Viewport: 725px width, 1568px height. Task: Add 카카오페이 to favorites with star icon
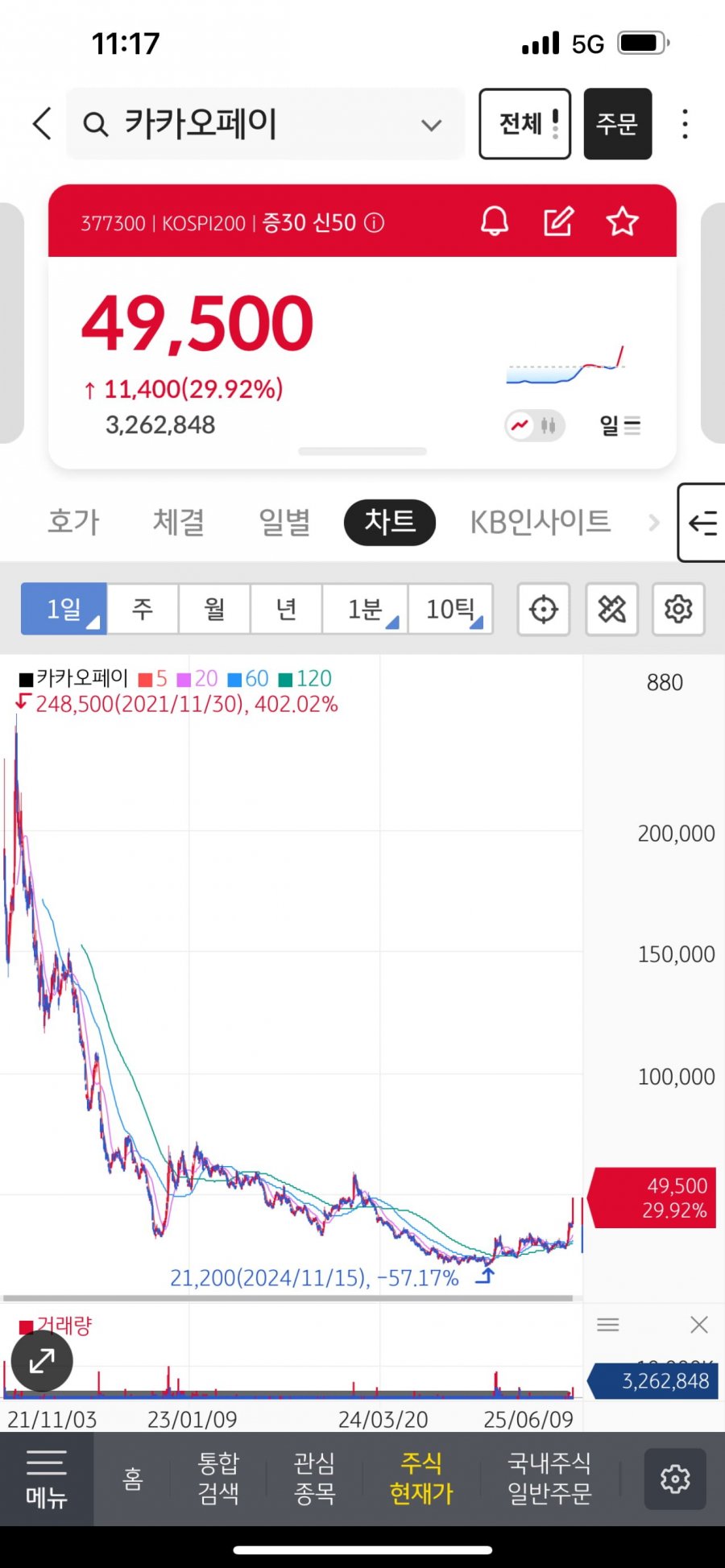click(x=622, y=221)
